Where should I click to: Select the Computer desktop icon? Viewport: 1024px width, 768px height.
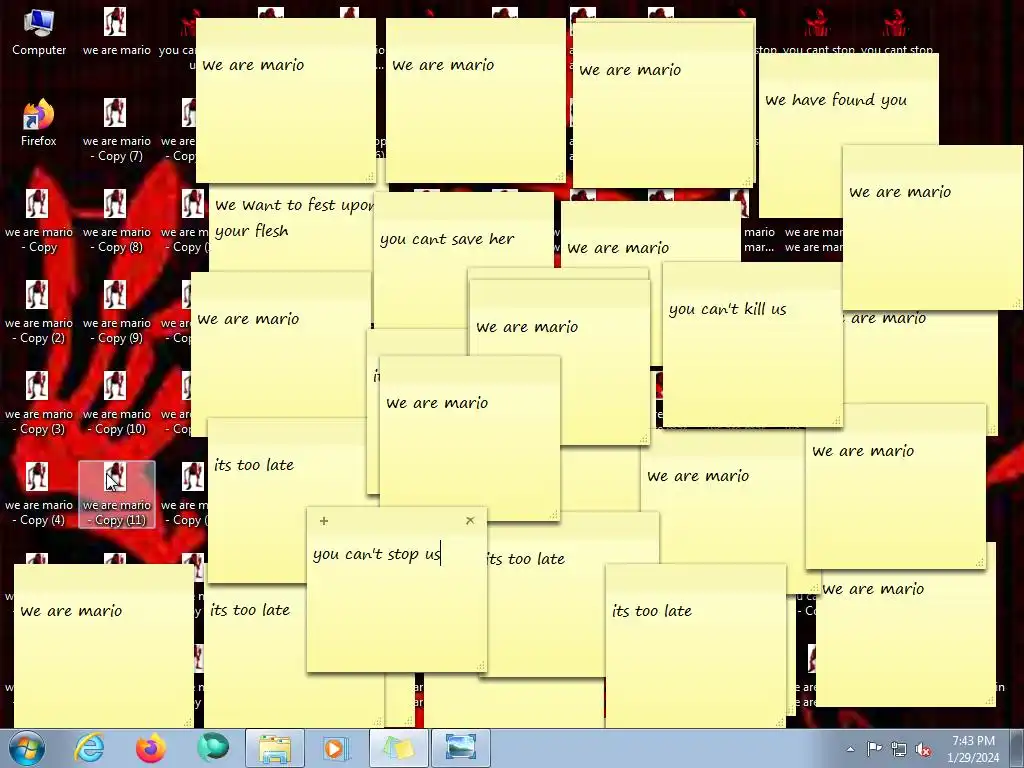point(39,31)
